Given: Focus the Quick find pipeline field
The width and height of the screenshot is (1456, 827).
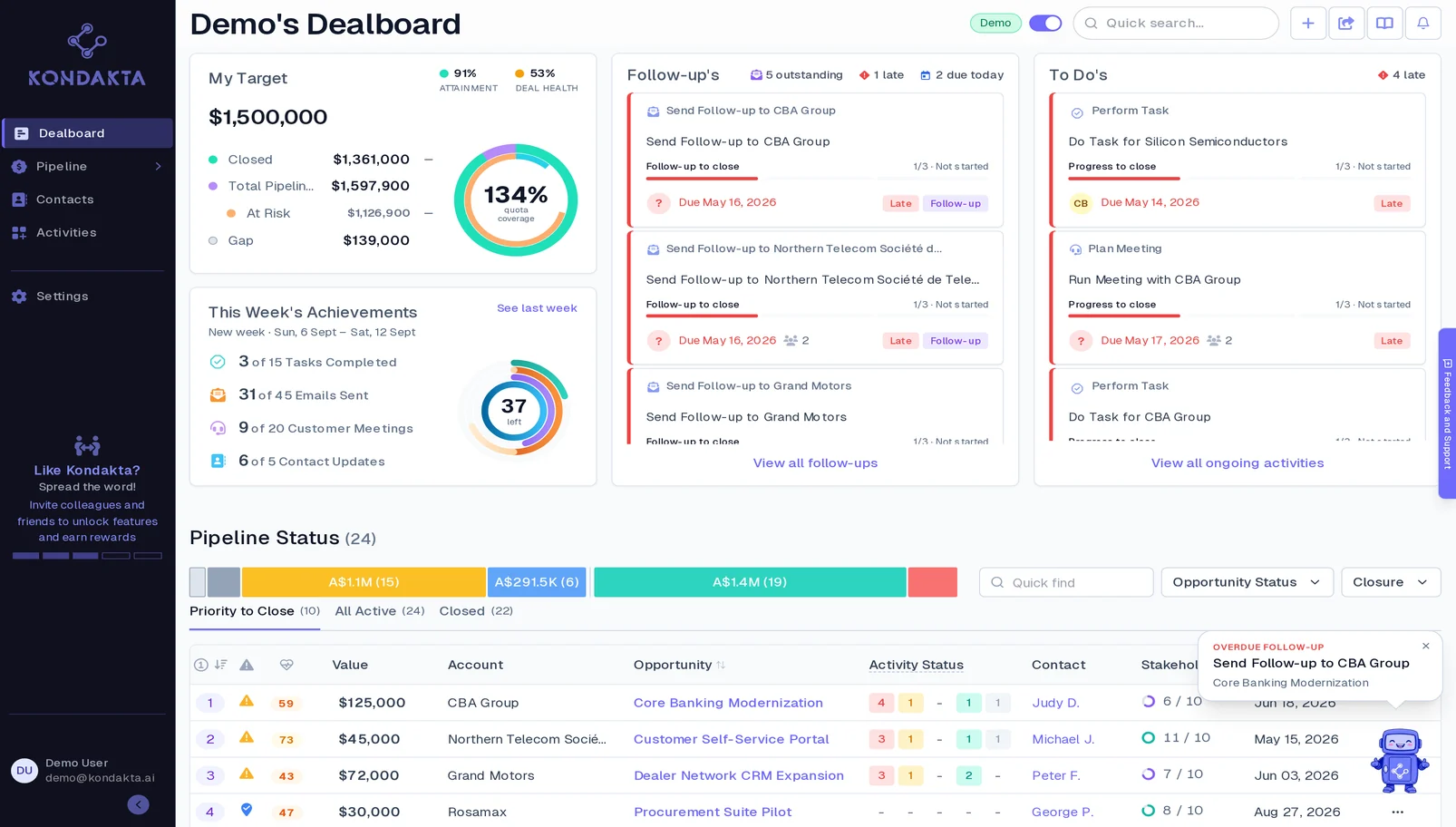Looking at the screenshot, I should (1066, 582).
